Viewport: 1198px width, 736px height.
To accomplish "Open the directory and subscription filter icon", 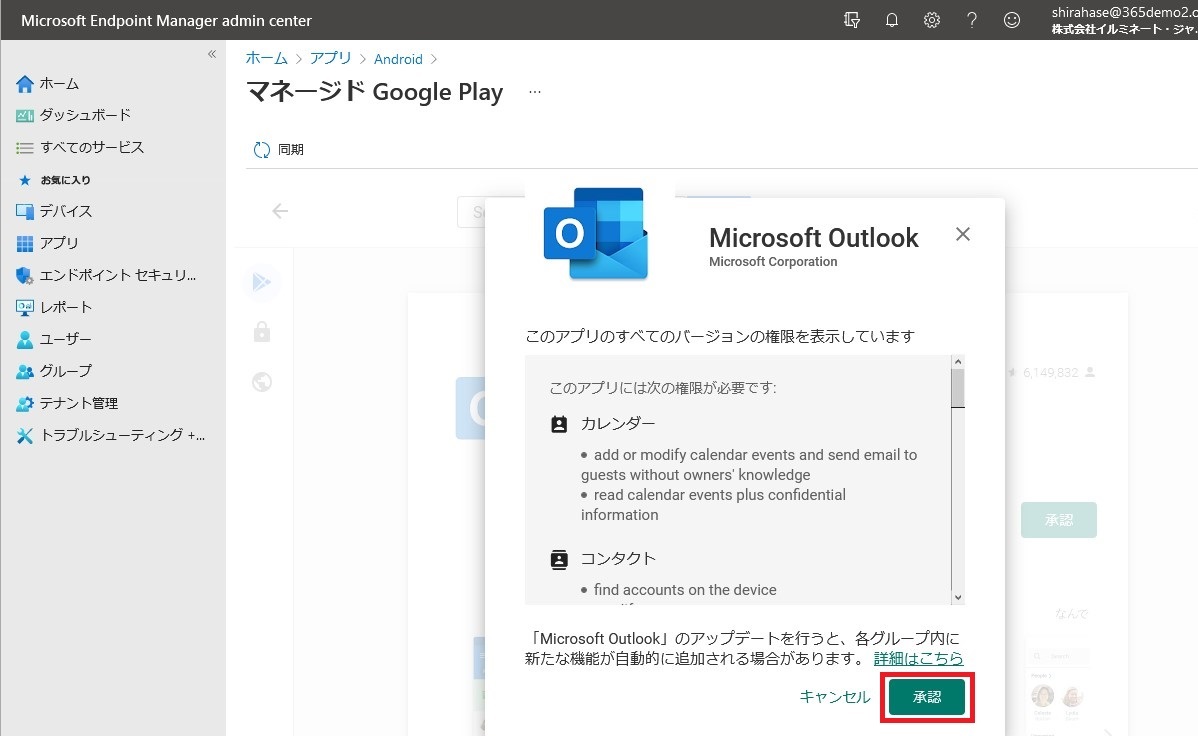I will (x=852, y=21).
